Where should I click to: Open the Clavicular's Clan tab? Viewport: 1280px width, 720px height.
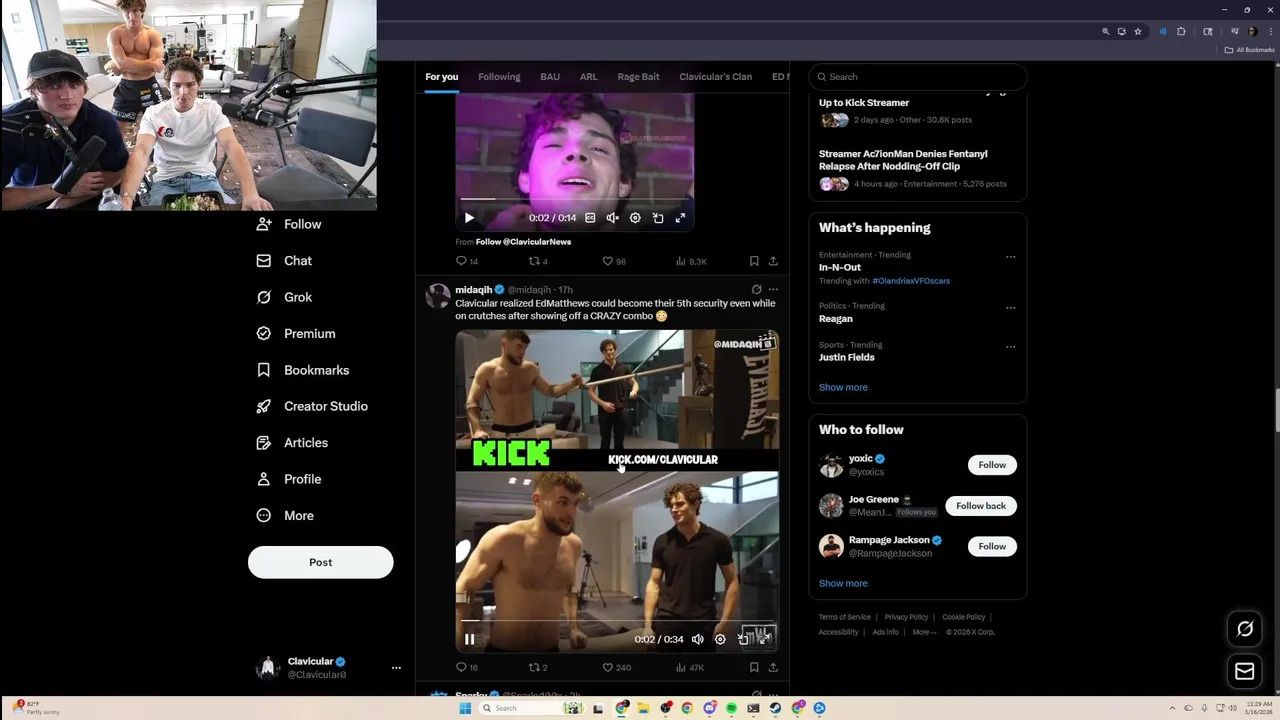[x=715, y=77]
